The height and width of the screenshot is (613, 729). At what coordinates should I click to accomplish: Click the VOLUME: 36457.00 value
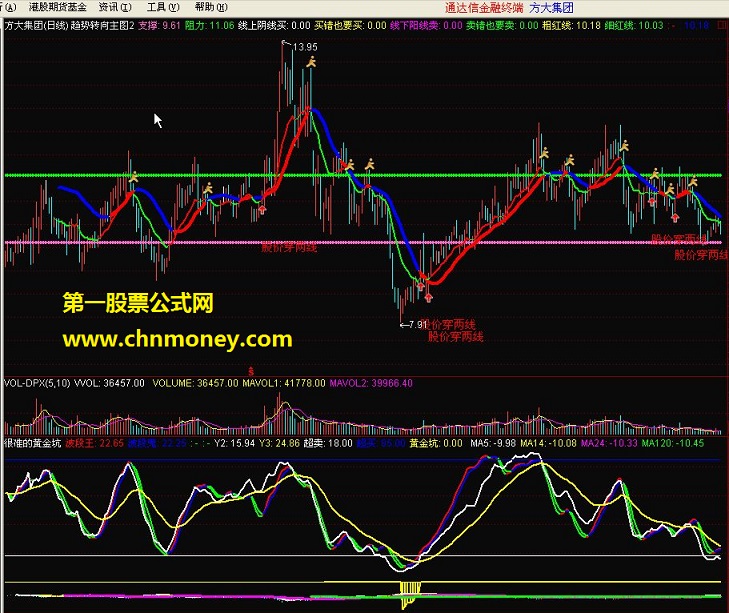coord(195,383)
